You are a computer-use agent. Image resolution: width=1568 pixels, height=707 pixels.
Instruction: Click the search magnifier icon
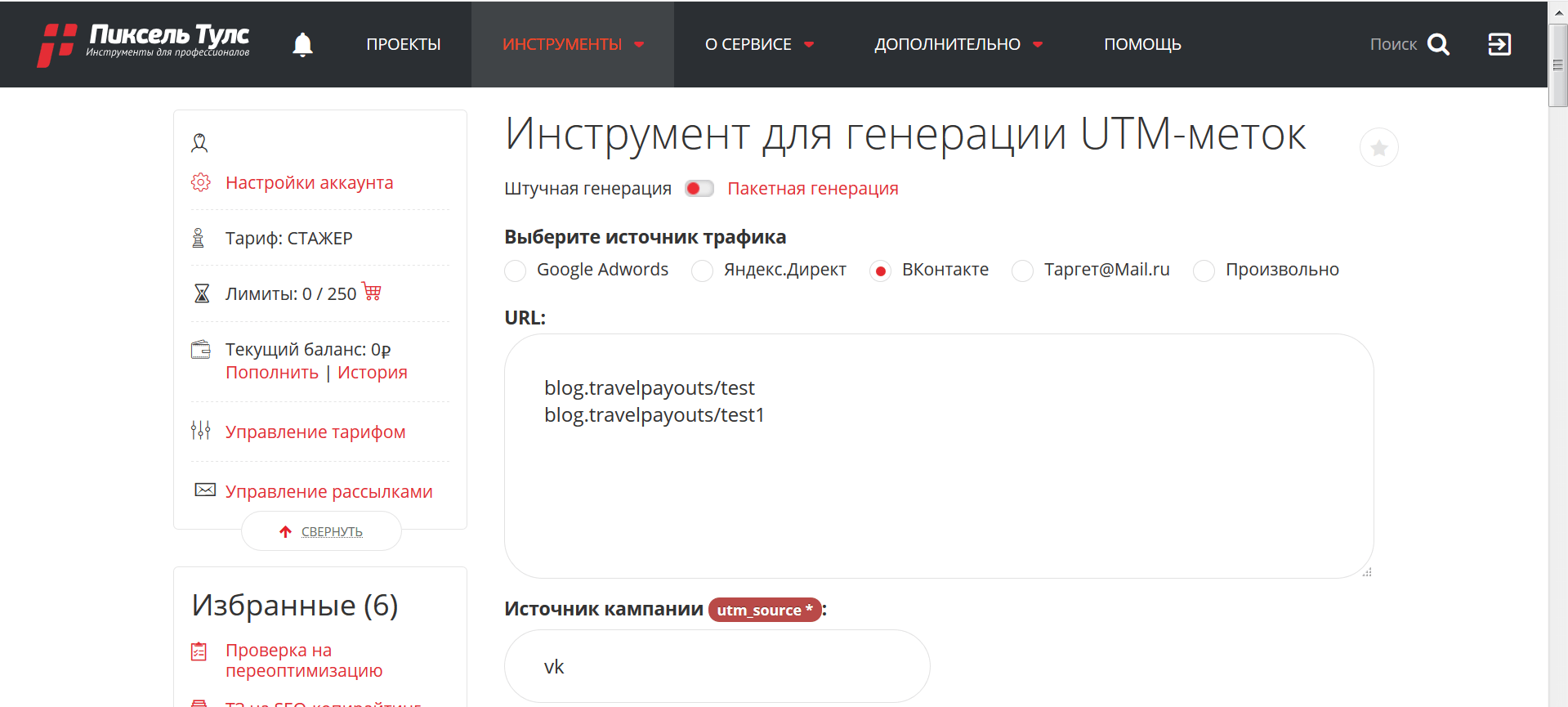point(1438,44)
